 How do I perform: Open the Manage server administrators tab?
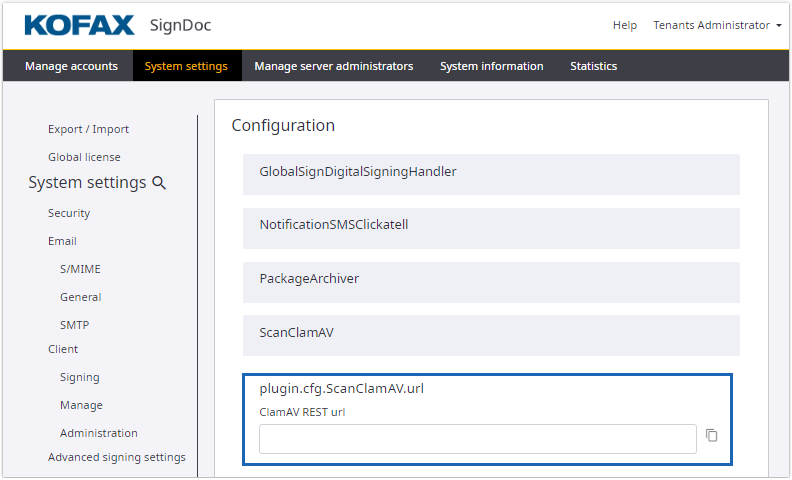click(333, 66)
